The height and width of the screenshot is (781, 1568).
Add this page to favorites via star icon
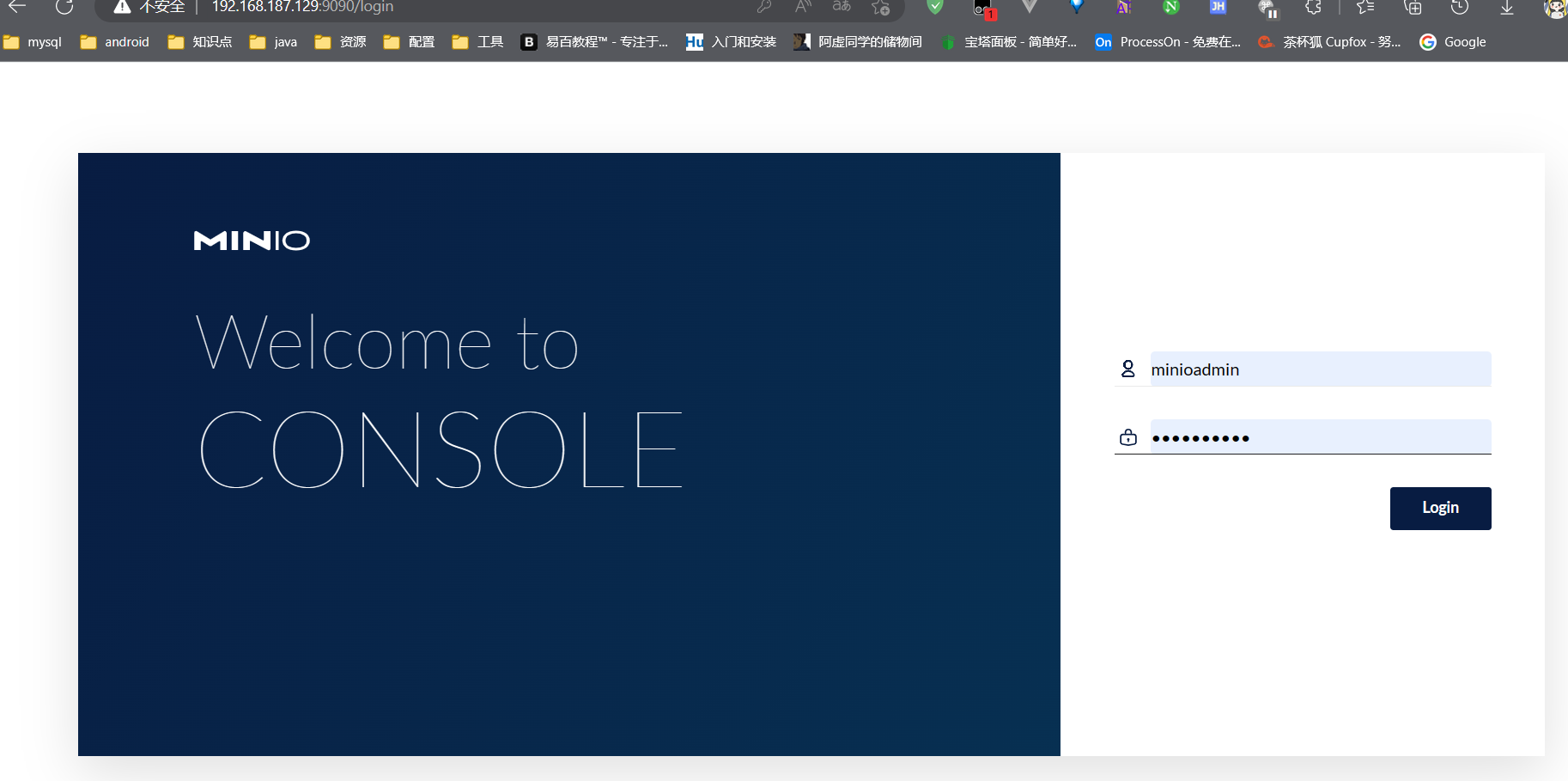tap(878, 8)
